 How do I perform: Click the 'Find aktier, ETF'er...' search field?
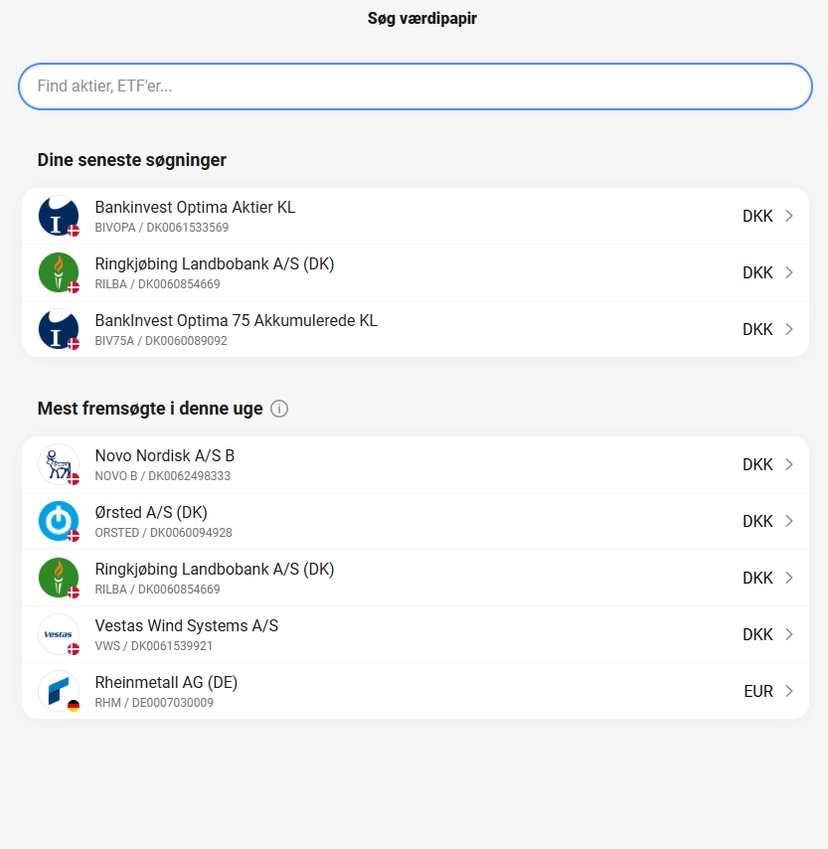point(415,86)
